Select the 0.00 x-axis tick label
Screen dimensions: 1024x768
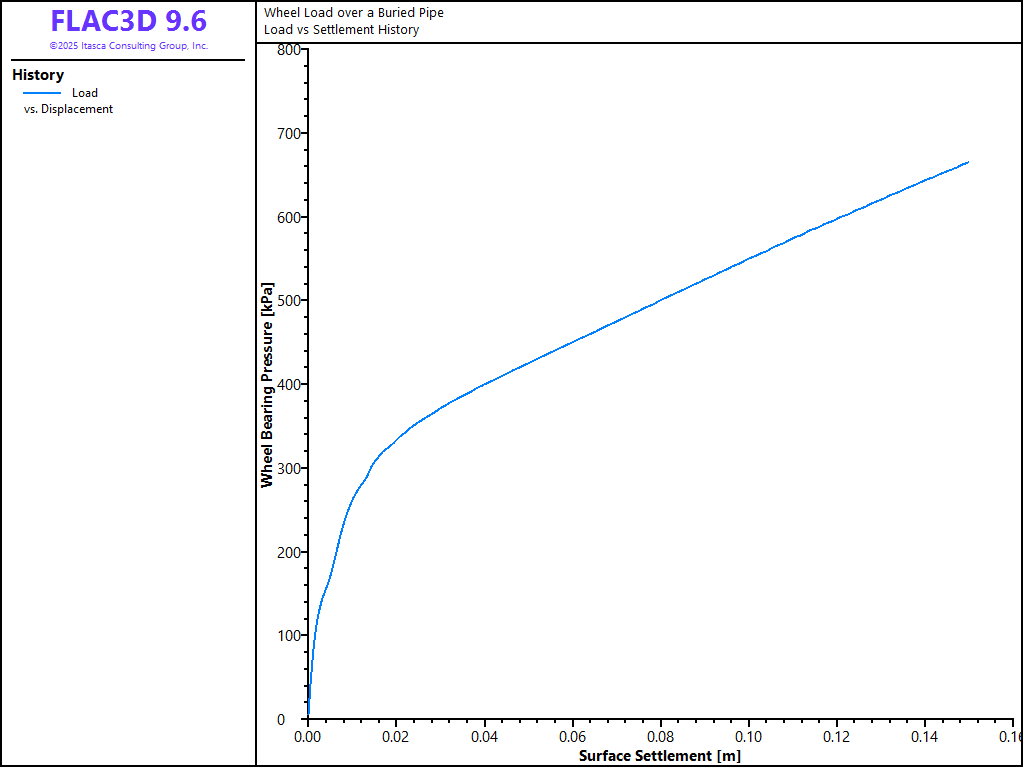point(308,737)
